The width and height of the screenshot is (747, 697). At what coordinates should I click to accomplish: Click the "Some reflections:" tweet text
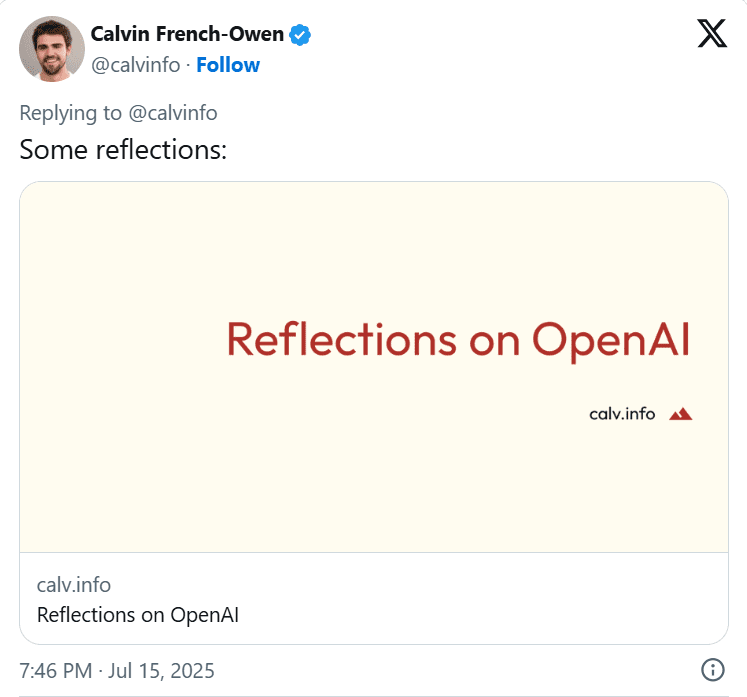point(123,150)
